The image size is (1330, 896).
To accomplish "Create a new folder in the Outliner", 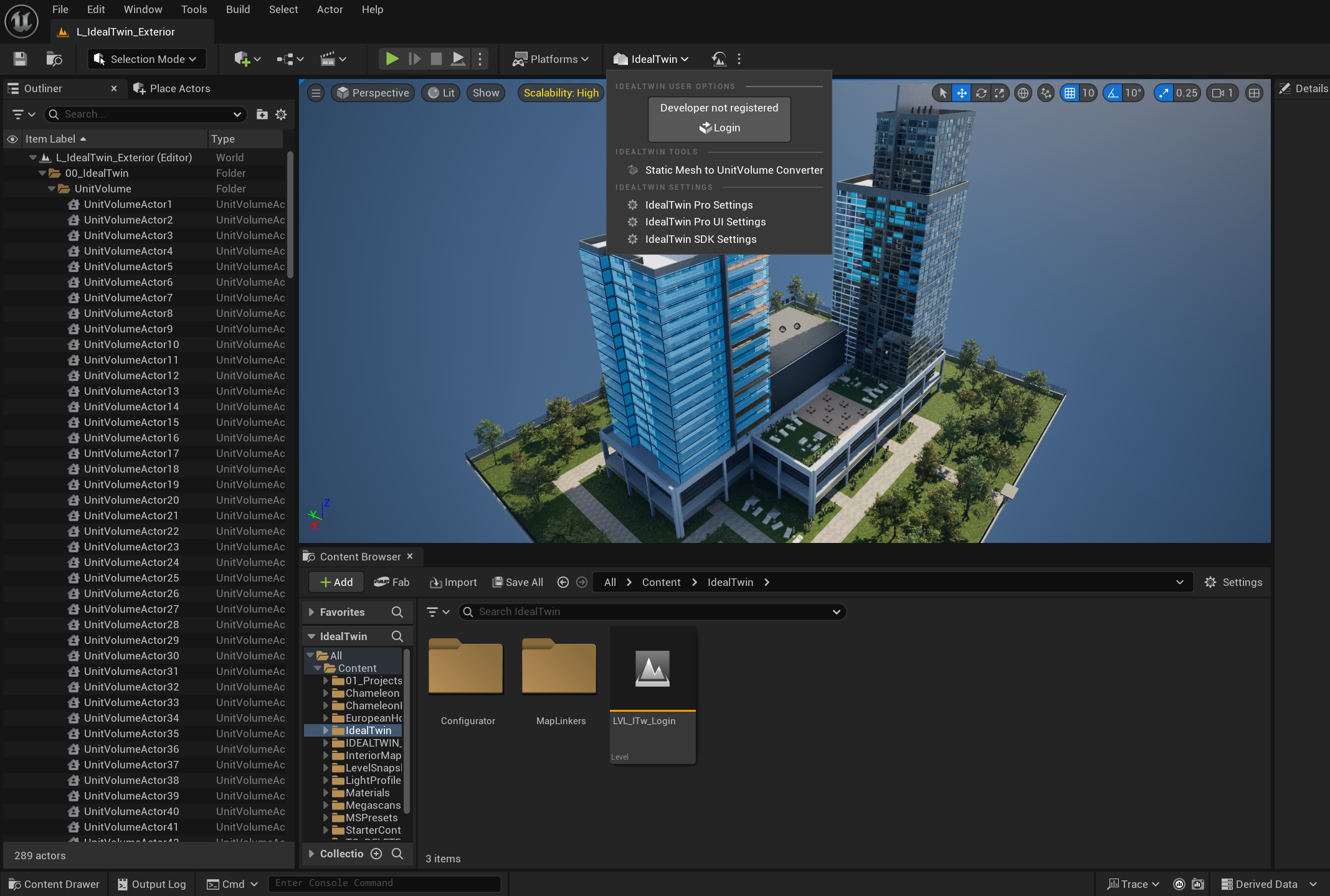I will click(x=262, y=115).
